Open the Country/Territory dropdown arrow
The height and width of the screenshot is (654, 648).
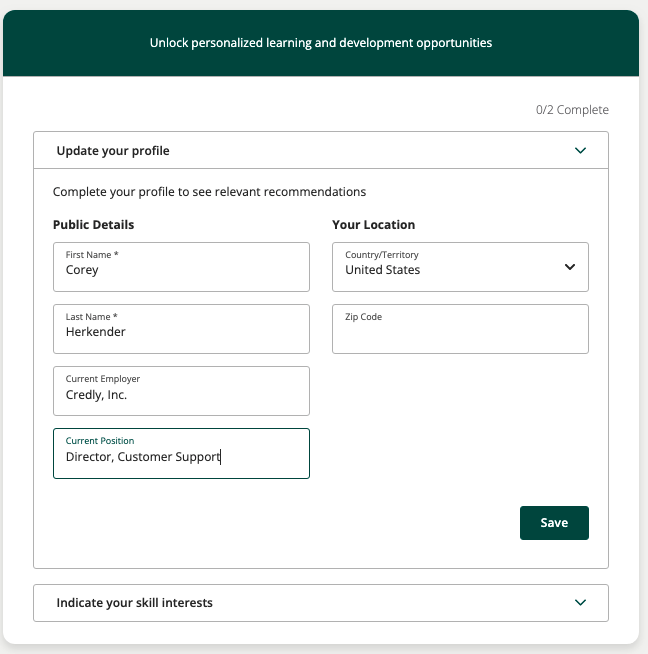(570, 267)
